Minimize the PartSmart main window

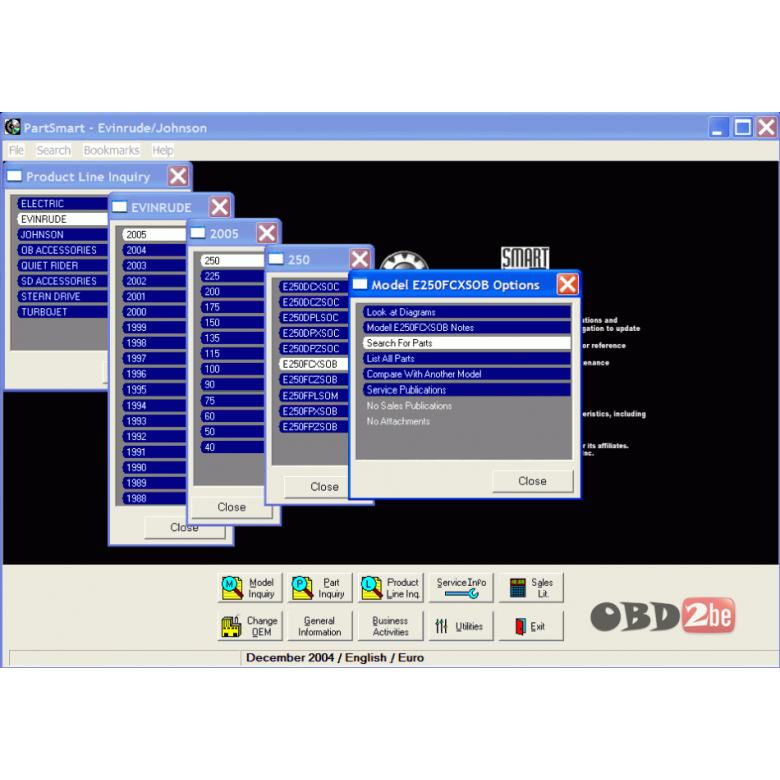coord(718,127)
